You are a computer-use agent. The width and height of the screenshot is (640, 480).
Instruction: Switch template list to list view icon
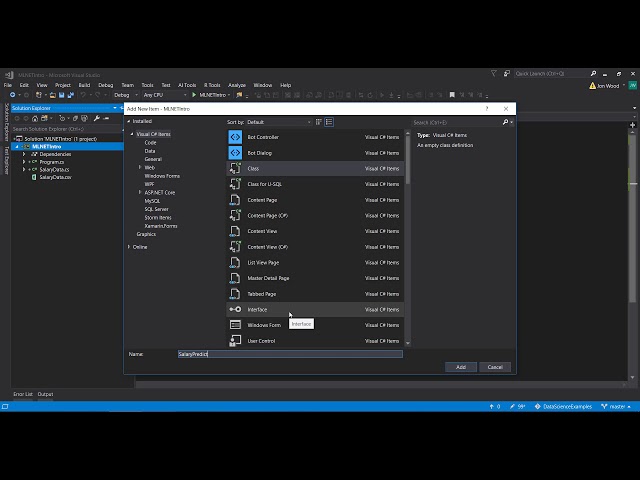pos(329,122)
